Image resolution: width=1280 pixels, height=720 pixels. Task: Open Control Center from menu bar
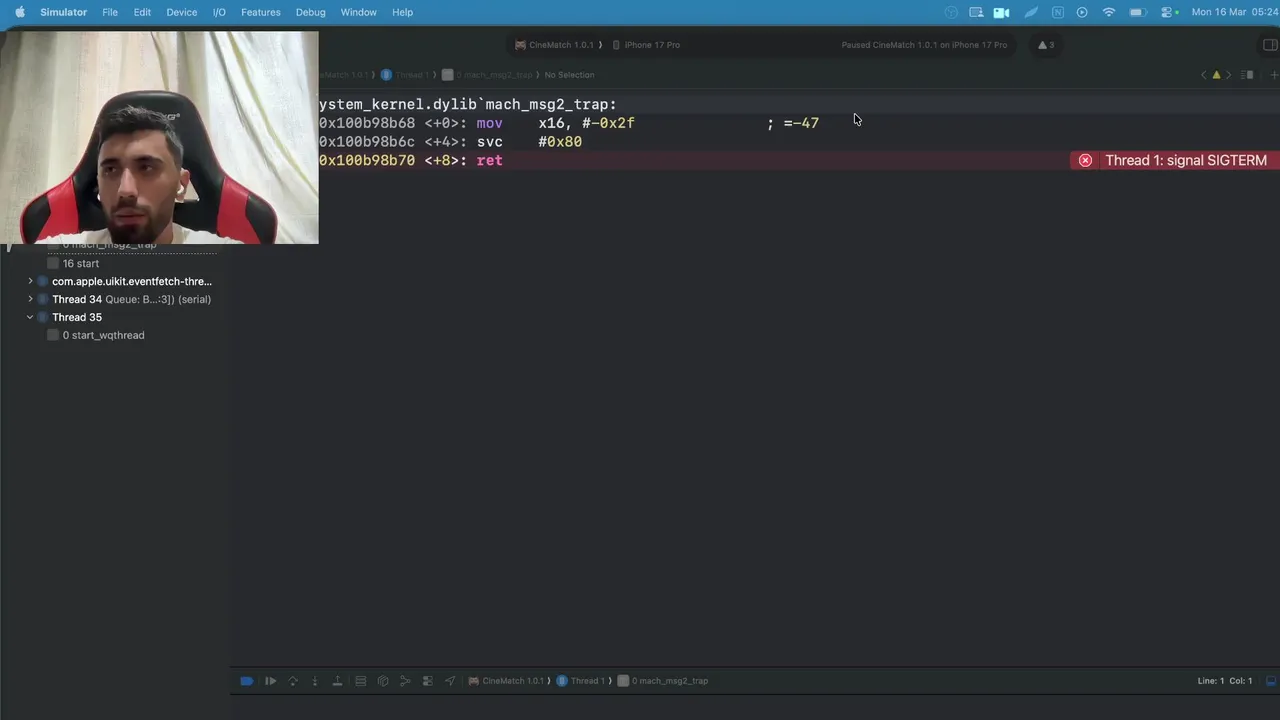(x=1166, y=12)
